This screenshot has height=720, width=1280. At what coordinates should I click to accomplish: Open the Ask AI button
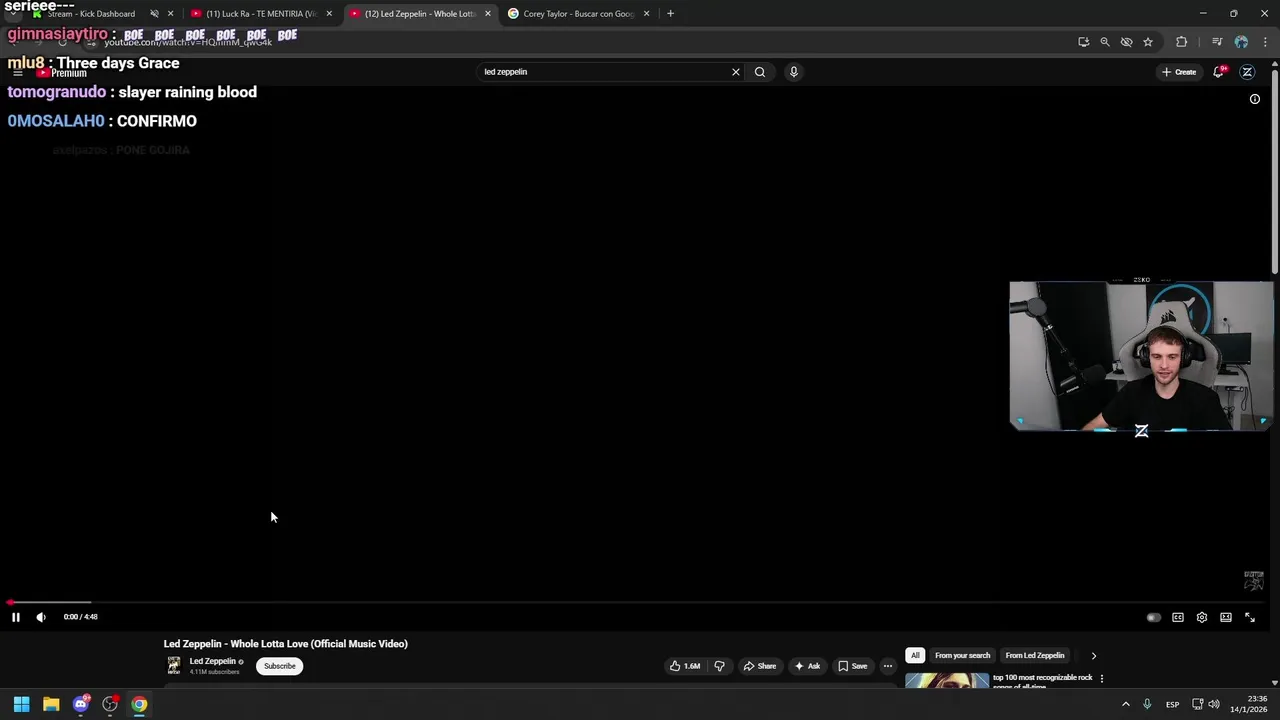tap(807, 666)
